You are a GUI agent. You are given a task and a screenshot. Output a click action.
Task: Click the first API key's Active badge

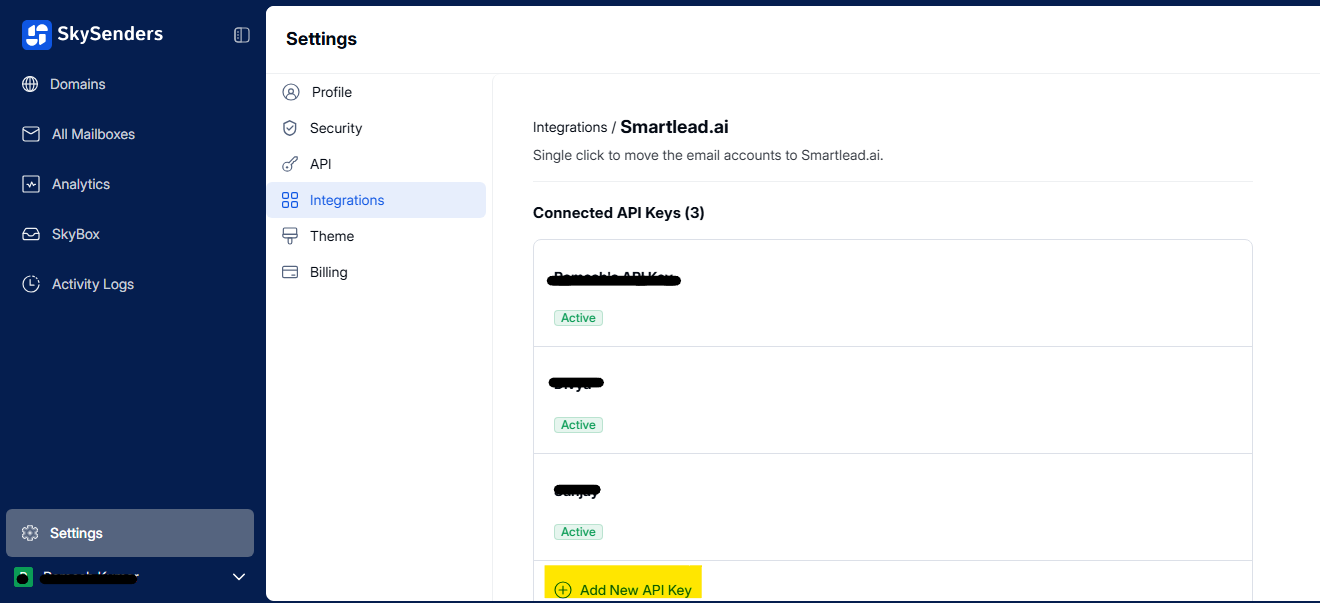click(578, 318)
